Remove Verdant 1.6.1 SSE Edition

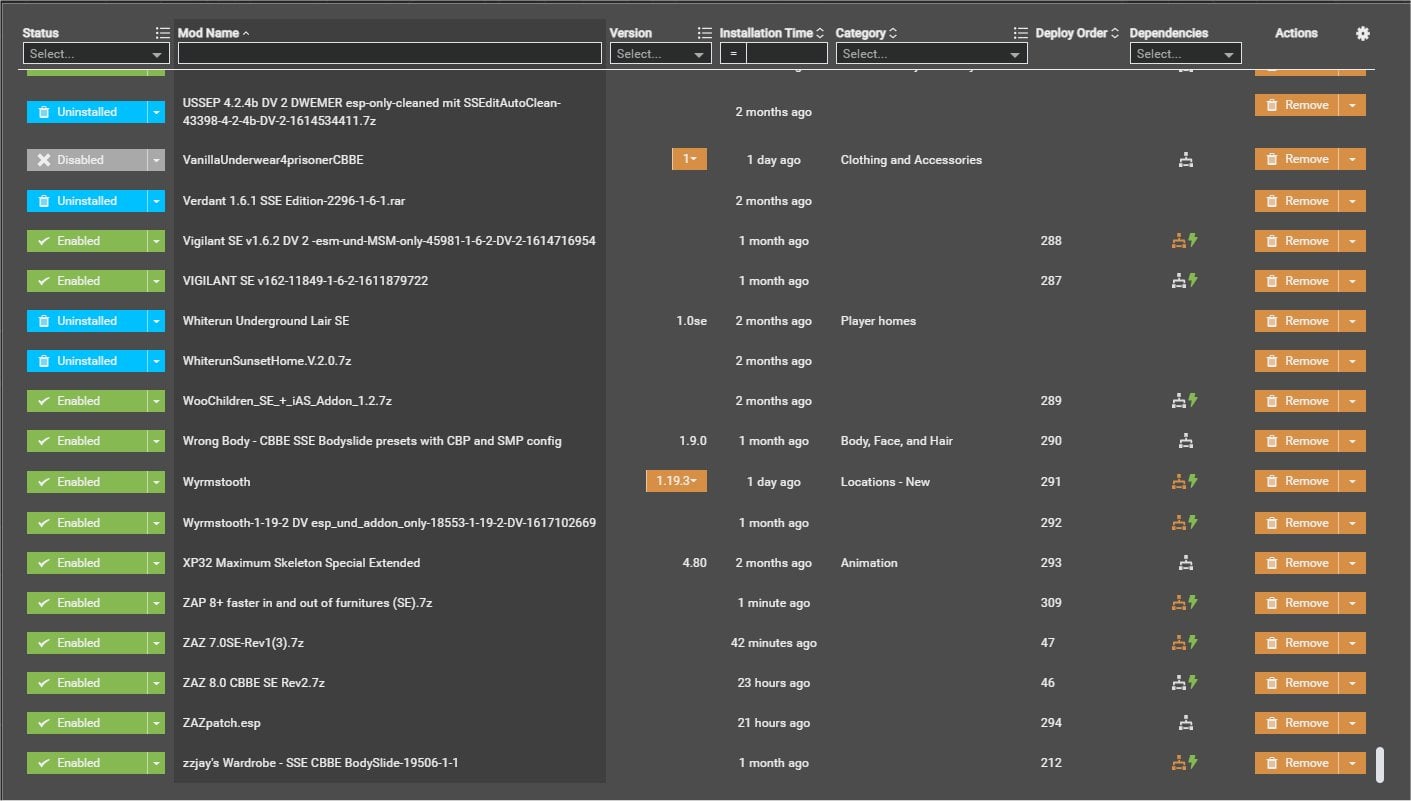pos(1297,201)
